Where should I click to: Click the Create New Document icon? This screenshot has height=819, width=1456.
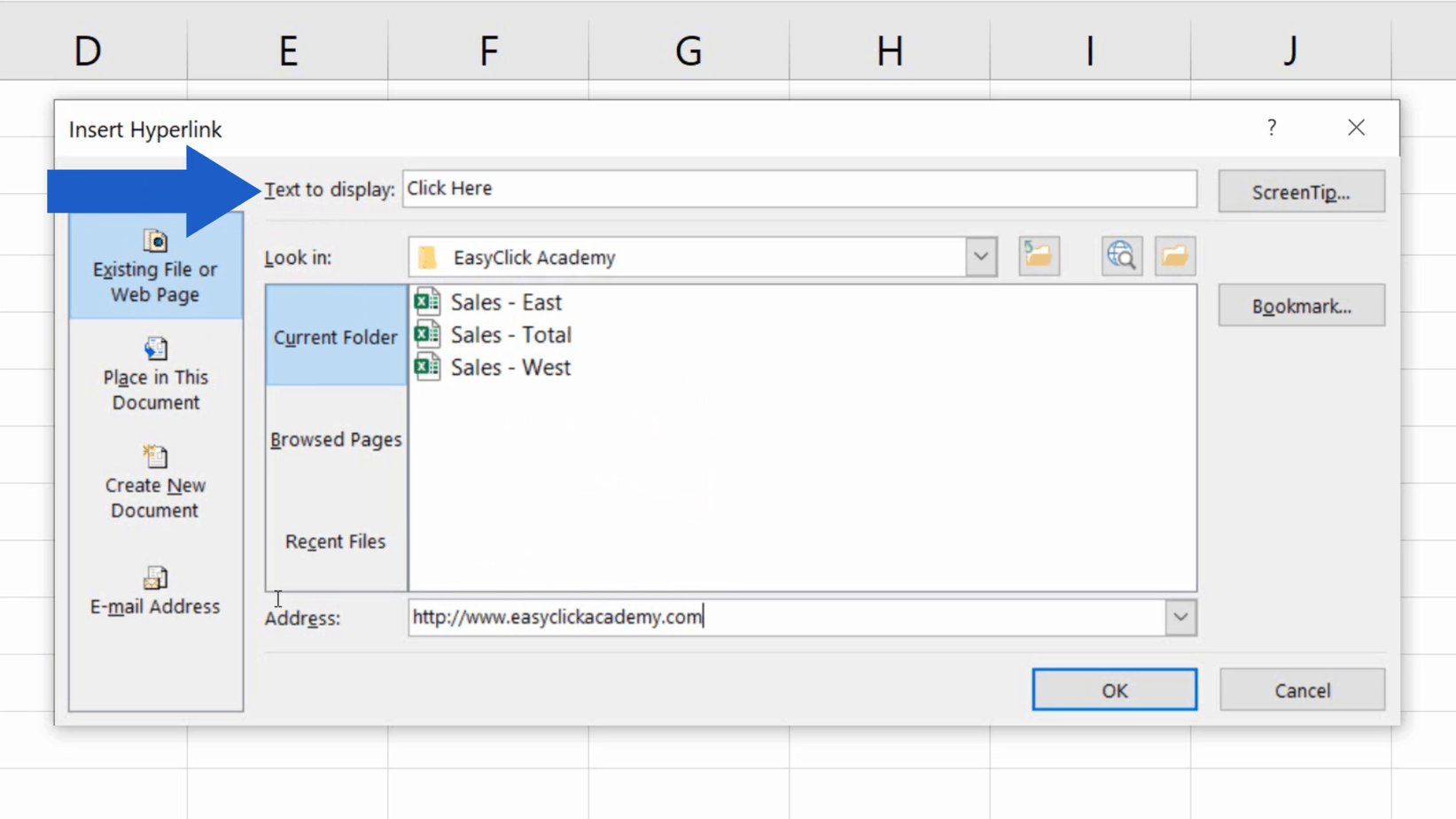155,455
